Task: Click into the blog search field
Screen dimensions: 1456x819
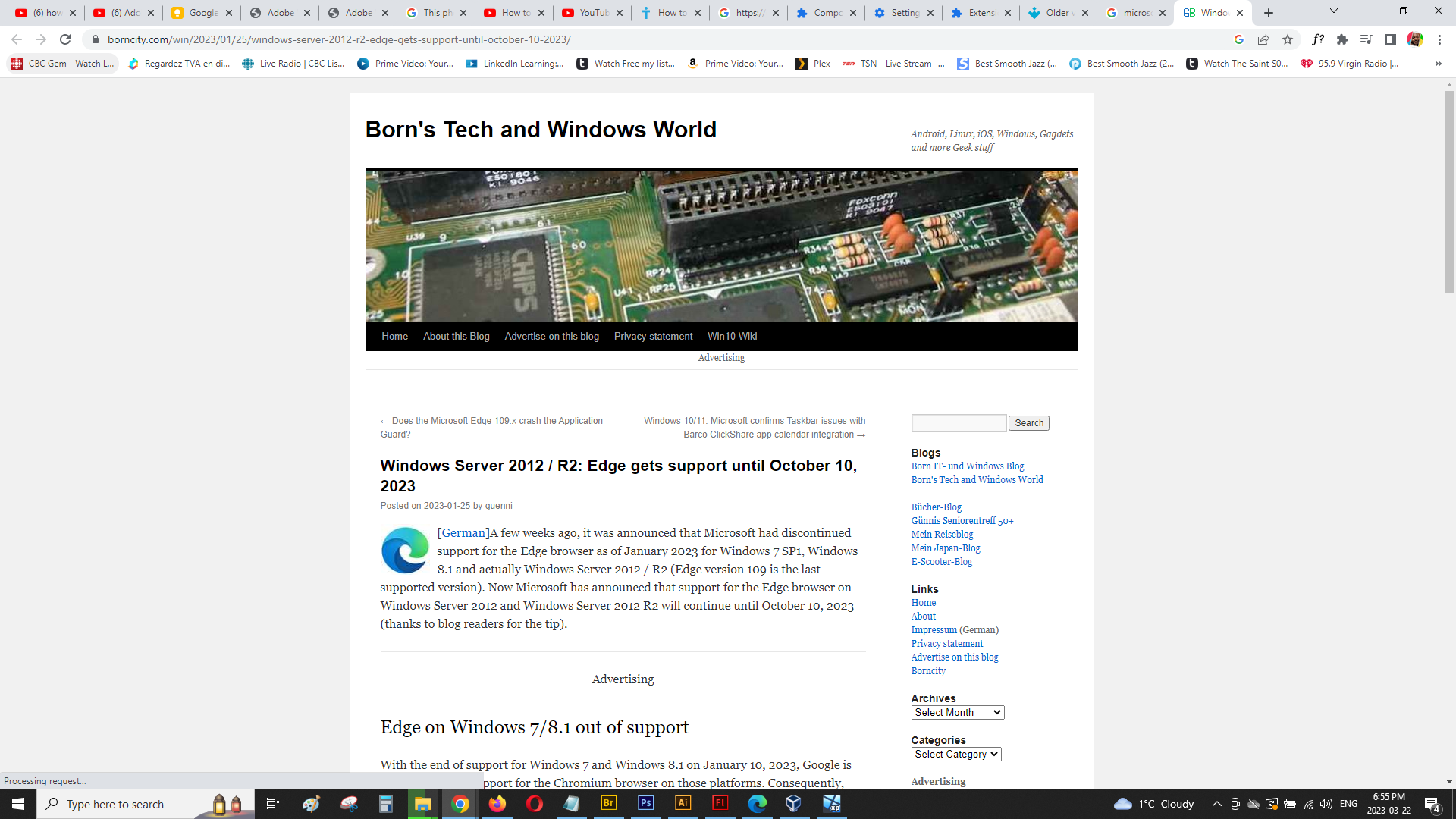Action: point(959,423)
